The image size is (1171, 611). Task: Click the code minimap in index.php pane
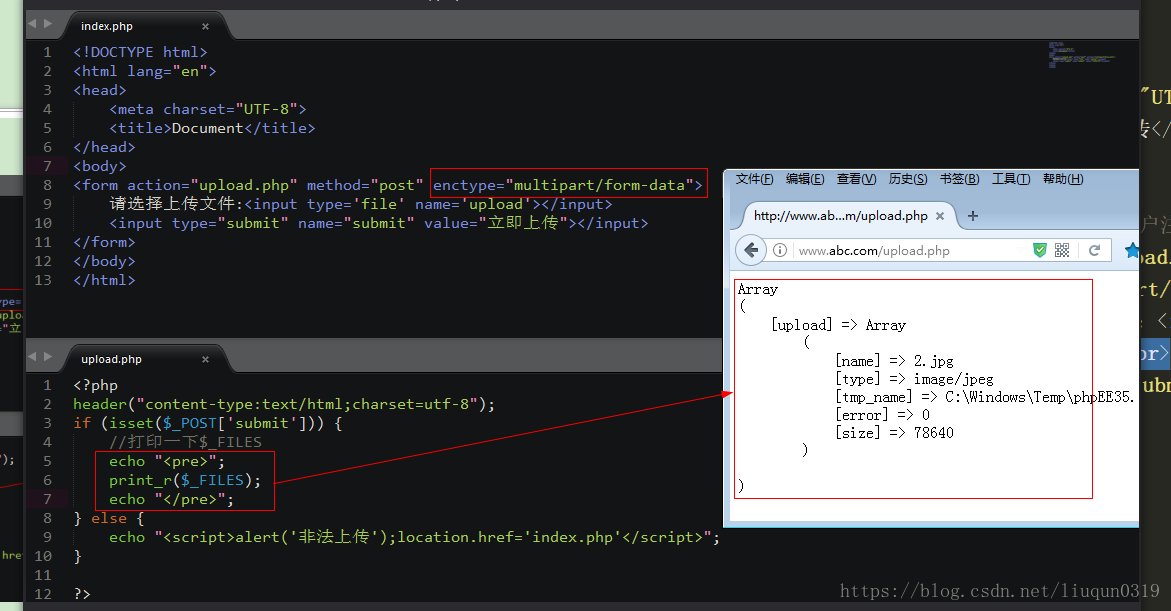(x=1081, y=55)
